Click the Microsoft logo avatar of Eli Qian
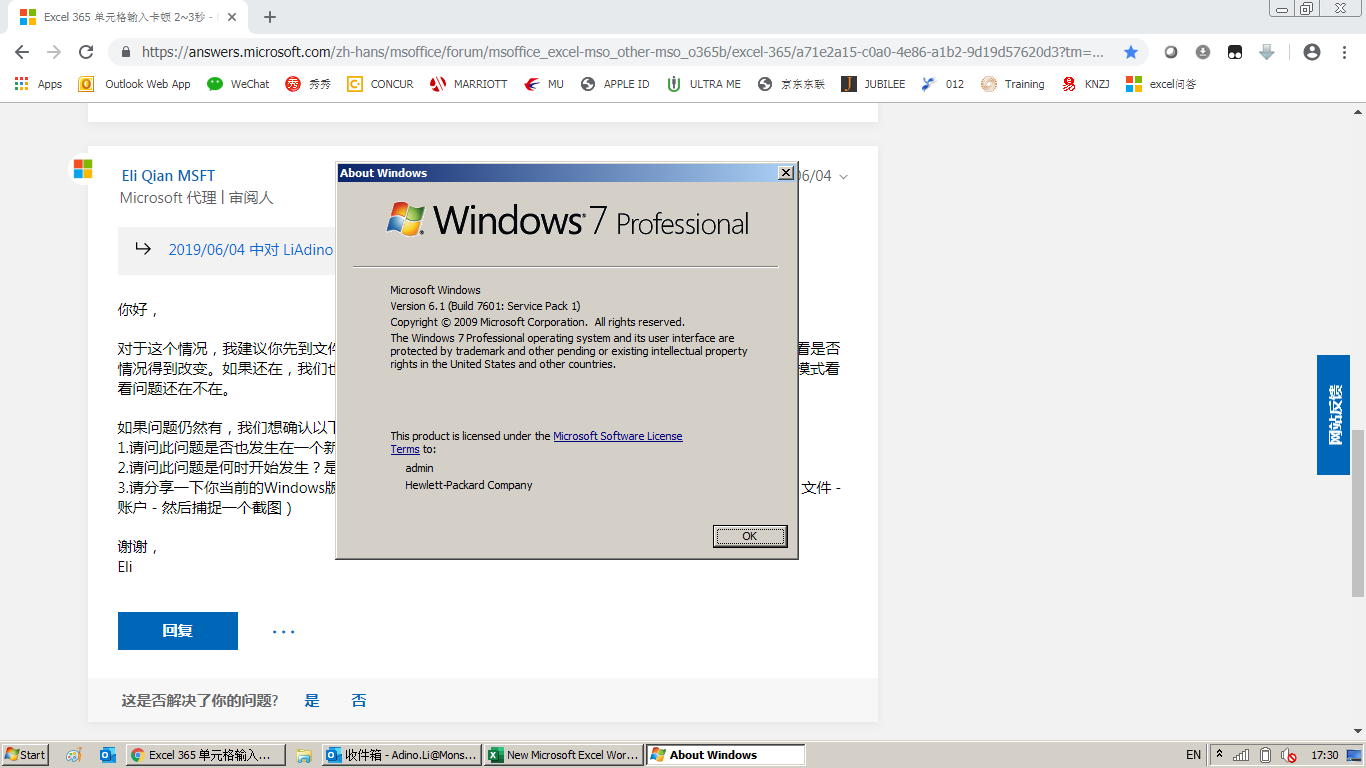The image size is (1366, 768). (x=82, y=169)
